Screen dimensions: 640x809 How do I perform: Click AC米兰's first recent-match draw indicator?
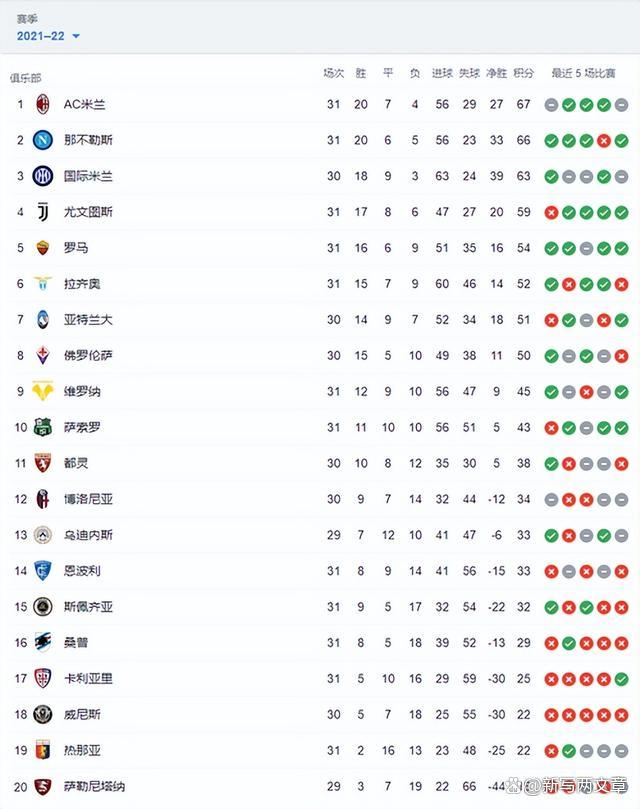pos(551,104)
